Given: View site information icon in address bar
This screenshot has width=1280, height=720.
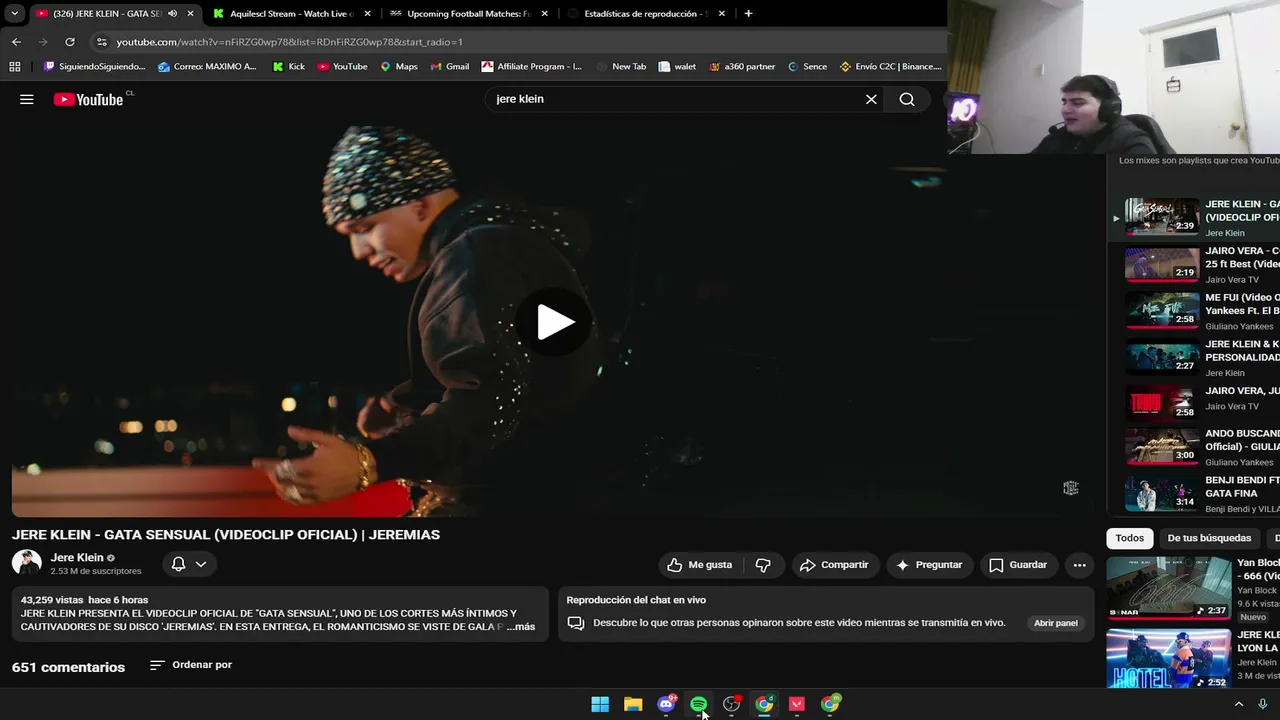Looking at the screenshot, I should coord(101,42).
